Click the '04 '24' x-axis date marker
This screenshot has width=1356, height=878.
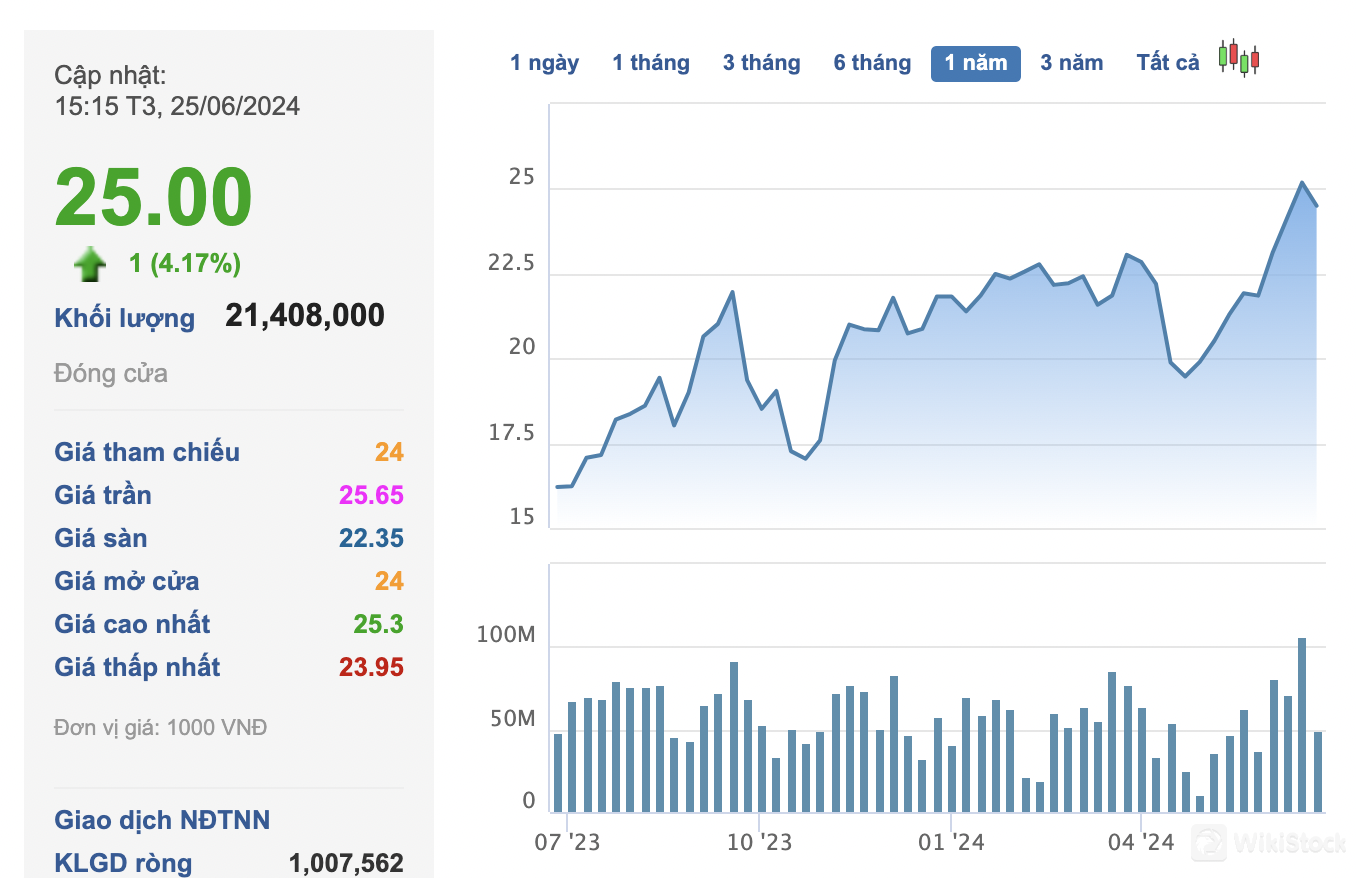click(x=1142, y=842)
